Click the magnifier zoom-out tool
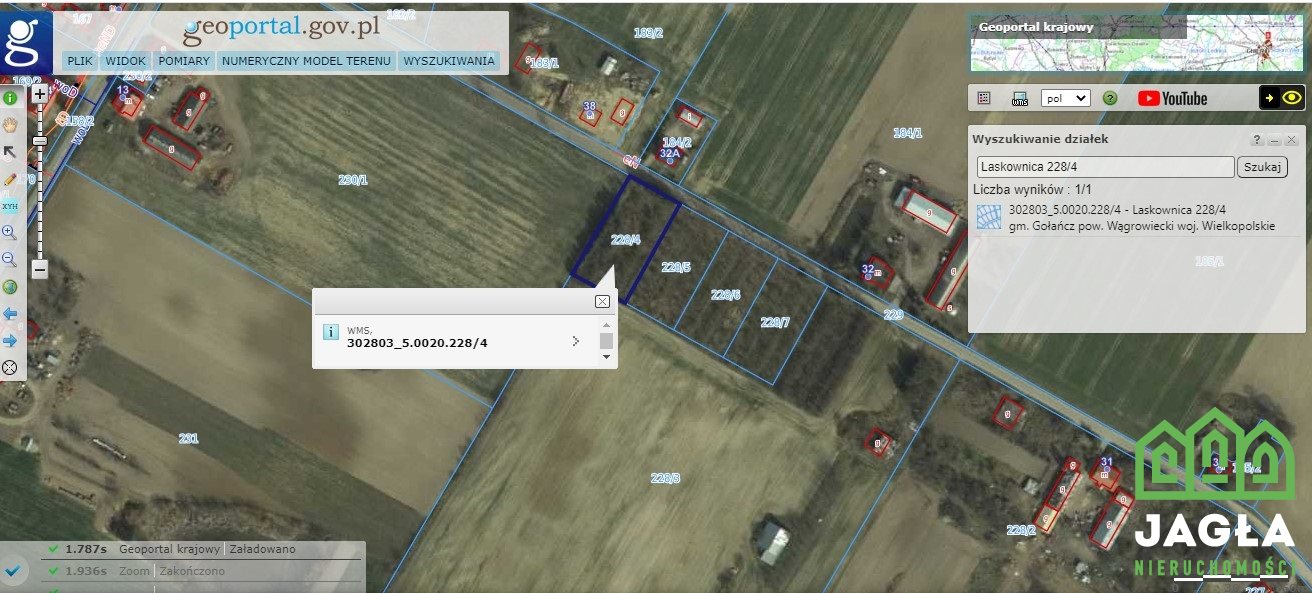Viewport: 1312px width, 593px height. (10, 260)
